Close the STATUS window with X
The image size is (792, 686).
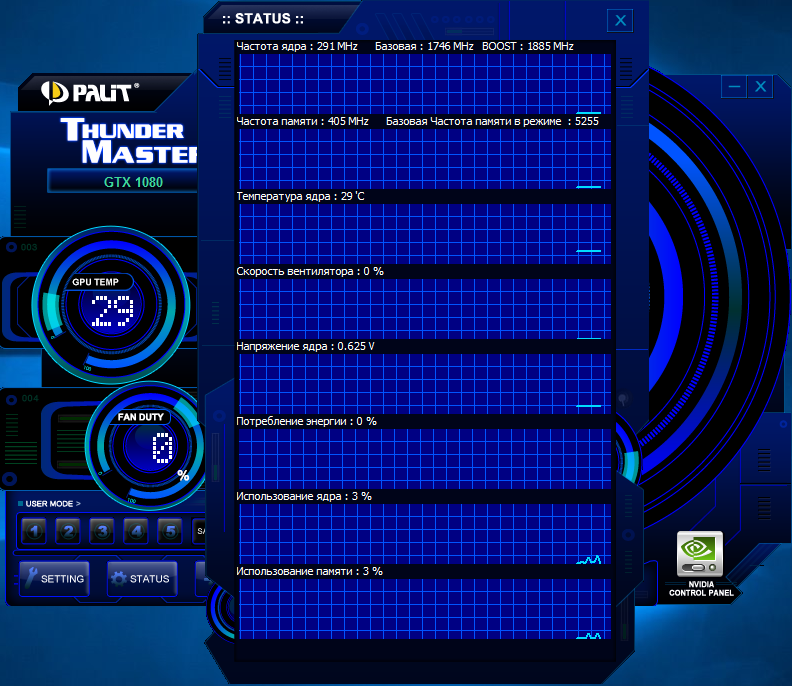(620, 20)
